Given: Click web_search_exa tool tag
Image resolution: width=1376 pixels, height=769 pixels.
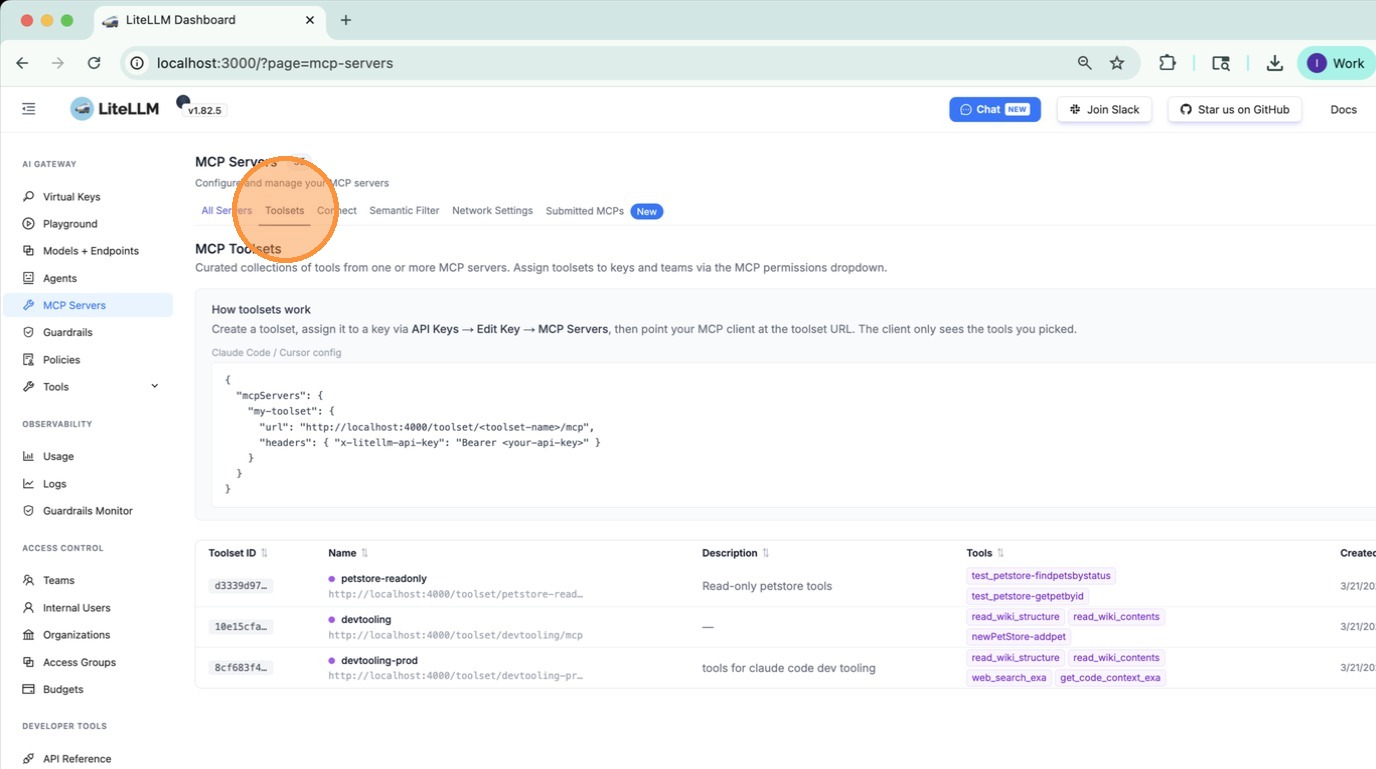Looking at the screenshot, I should click(x=1009, y=678).
